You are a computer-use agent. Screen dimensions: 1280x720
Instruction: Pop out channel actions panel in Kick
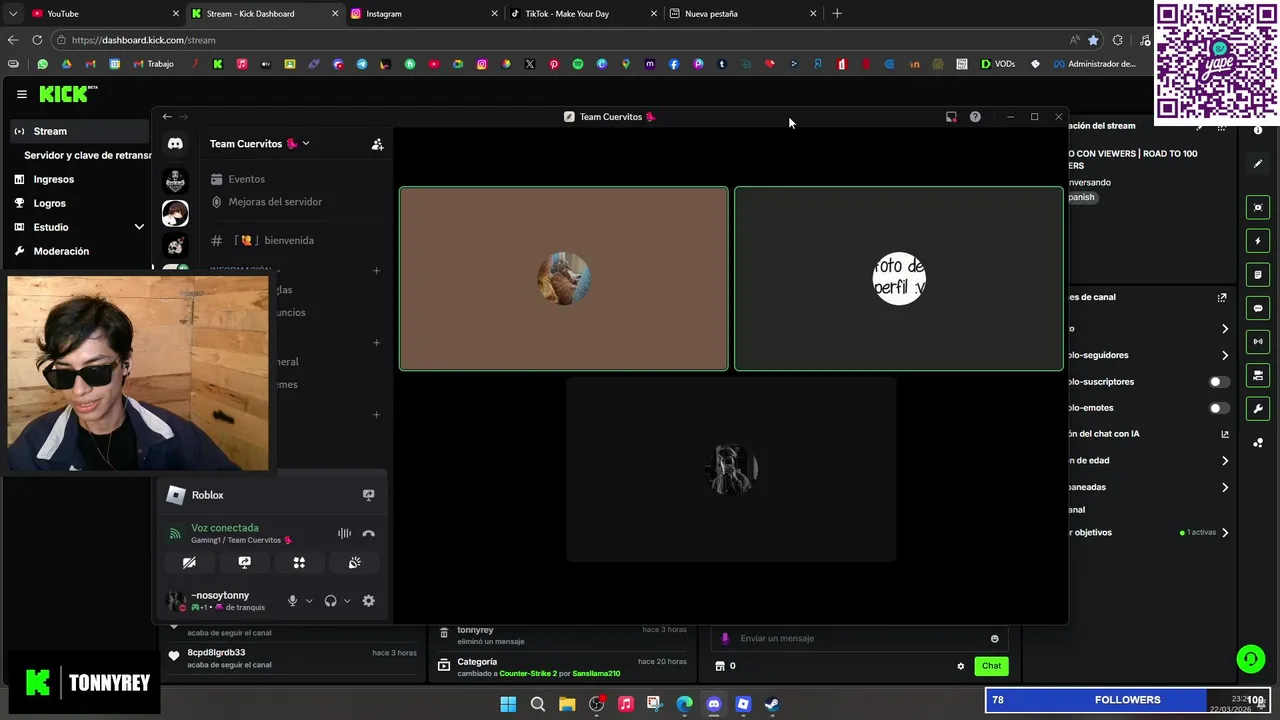(1221, 298)
